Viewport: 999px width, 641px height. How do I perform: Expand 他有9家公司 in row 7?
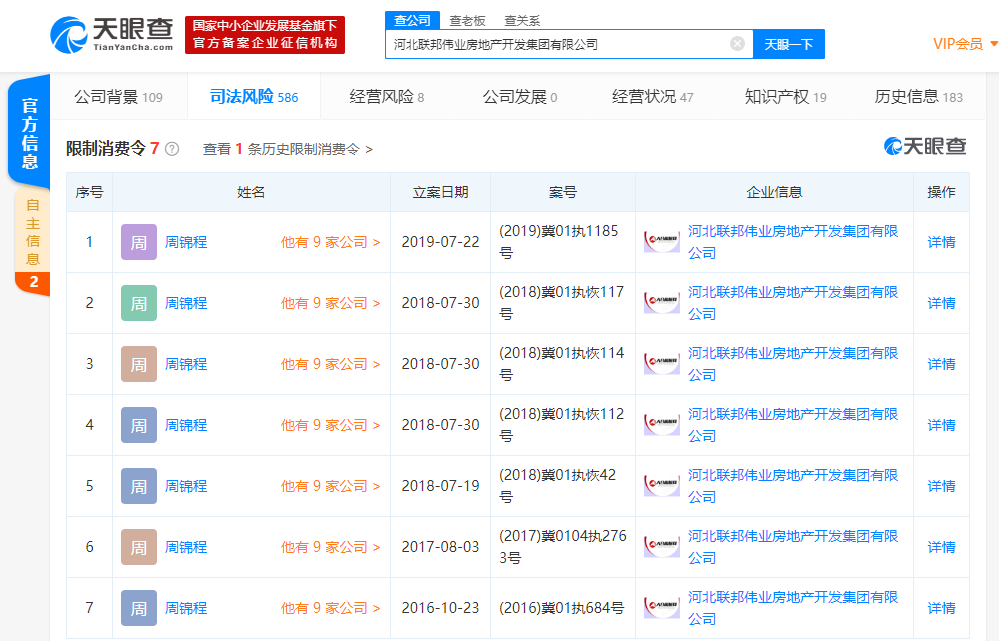331,609
